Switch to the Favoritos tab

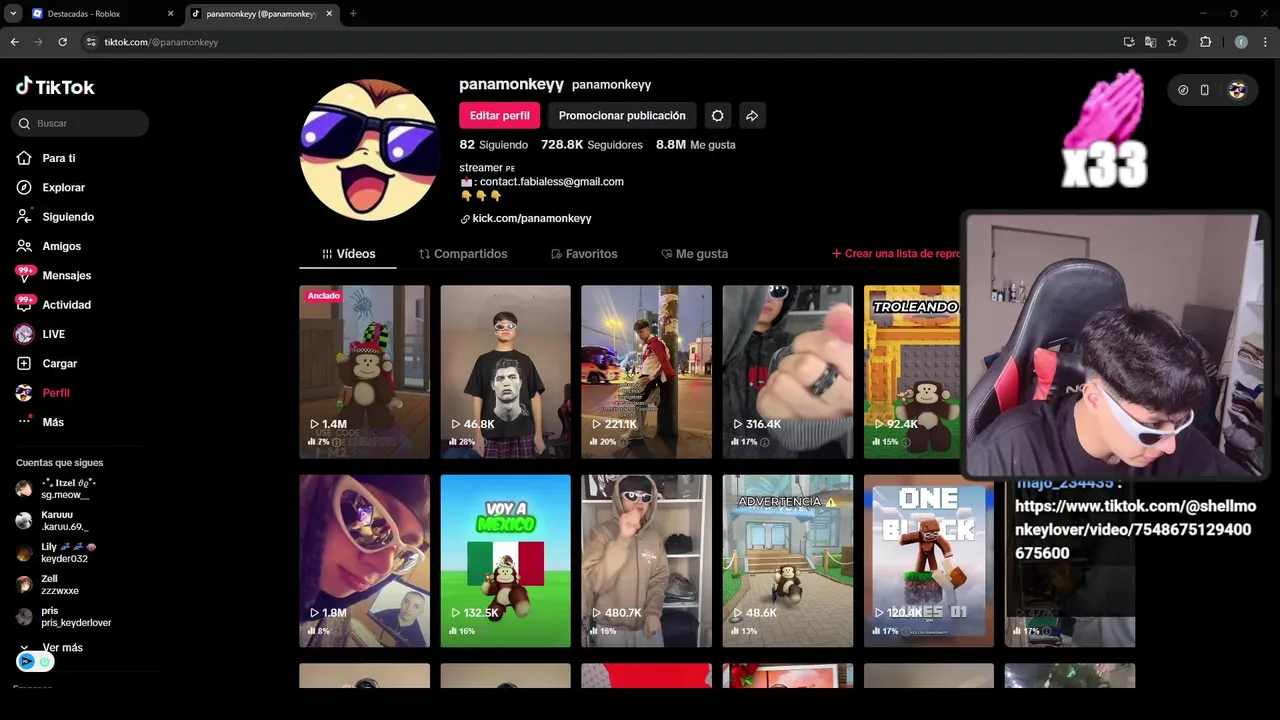pyautogui.click(x=584, y=254)
